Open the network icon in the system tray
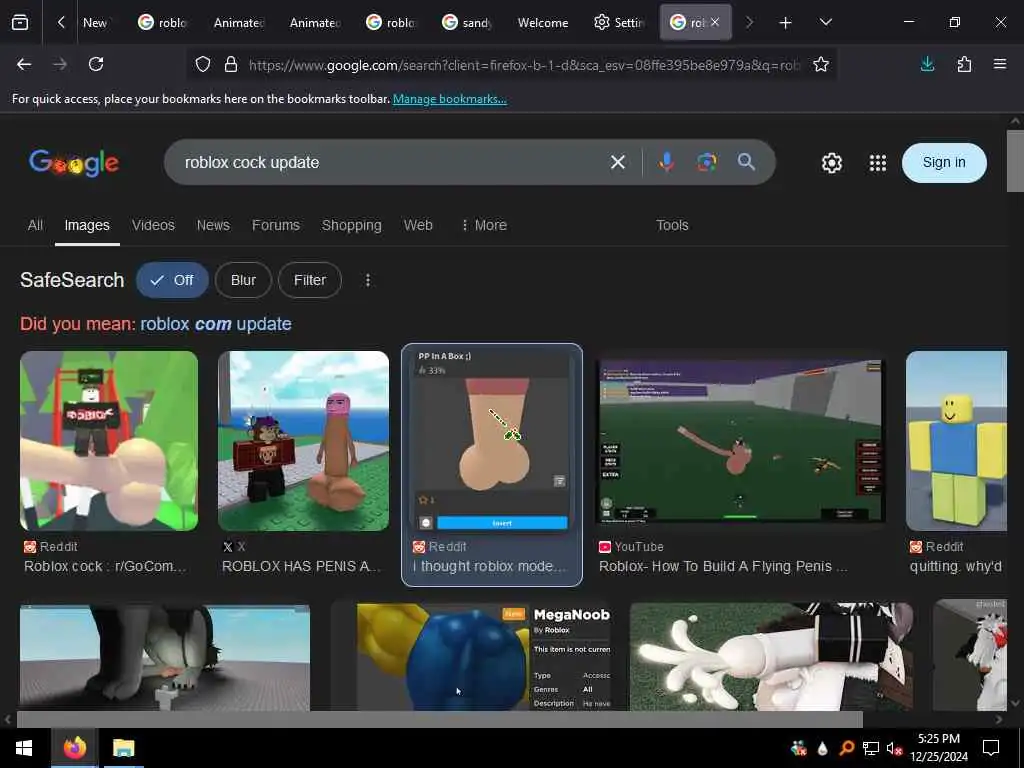This screenshot has height=768, width=1024. pyautogui.click(x=871, y=748)
